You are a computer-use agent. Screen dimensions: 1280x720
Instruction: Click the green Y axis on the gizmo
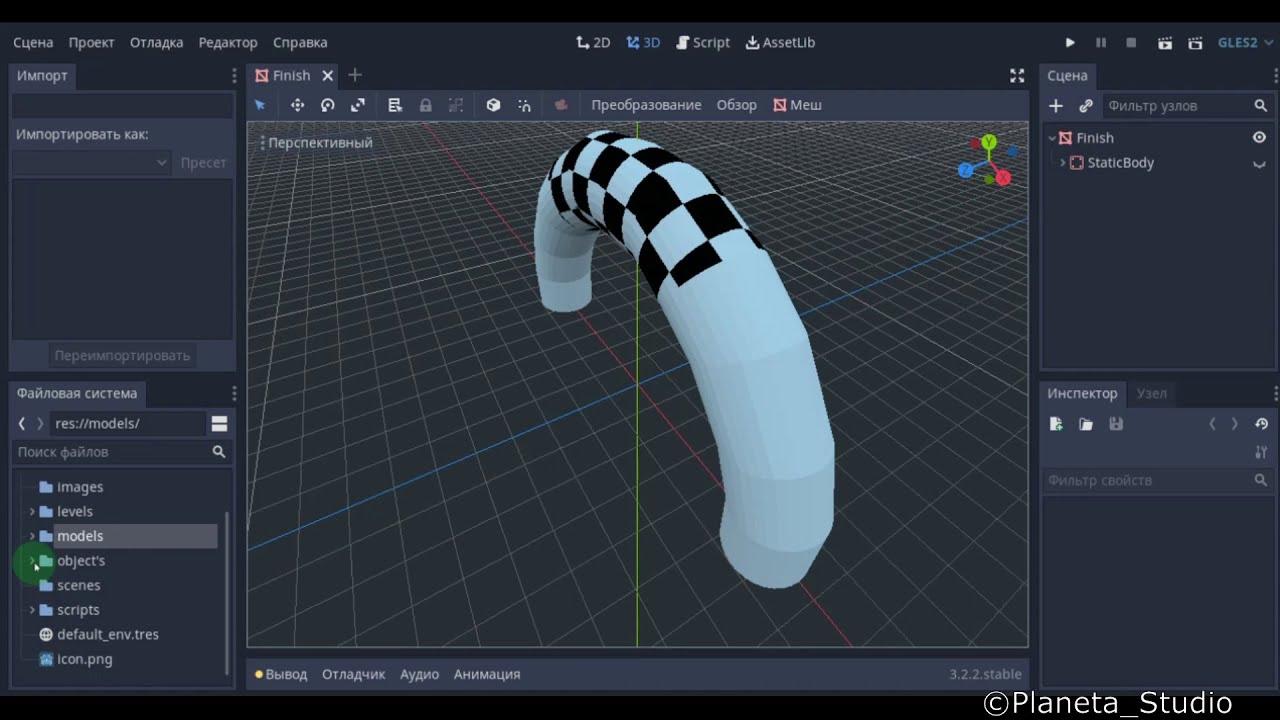pos(989,142)
